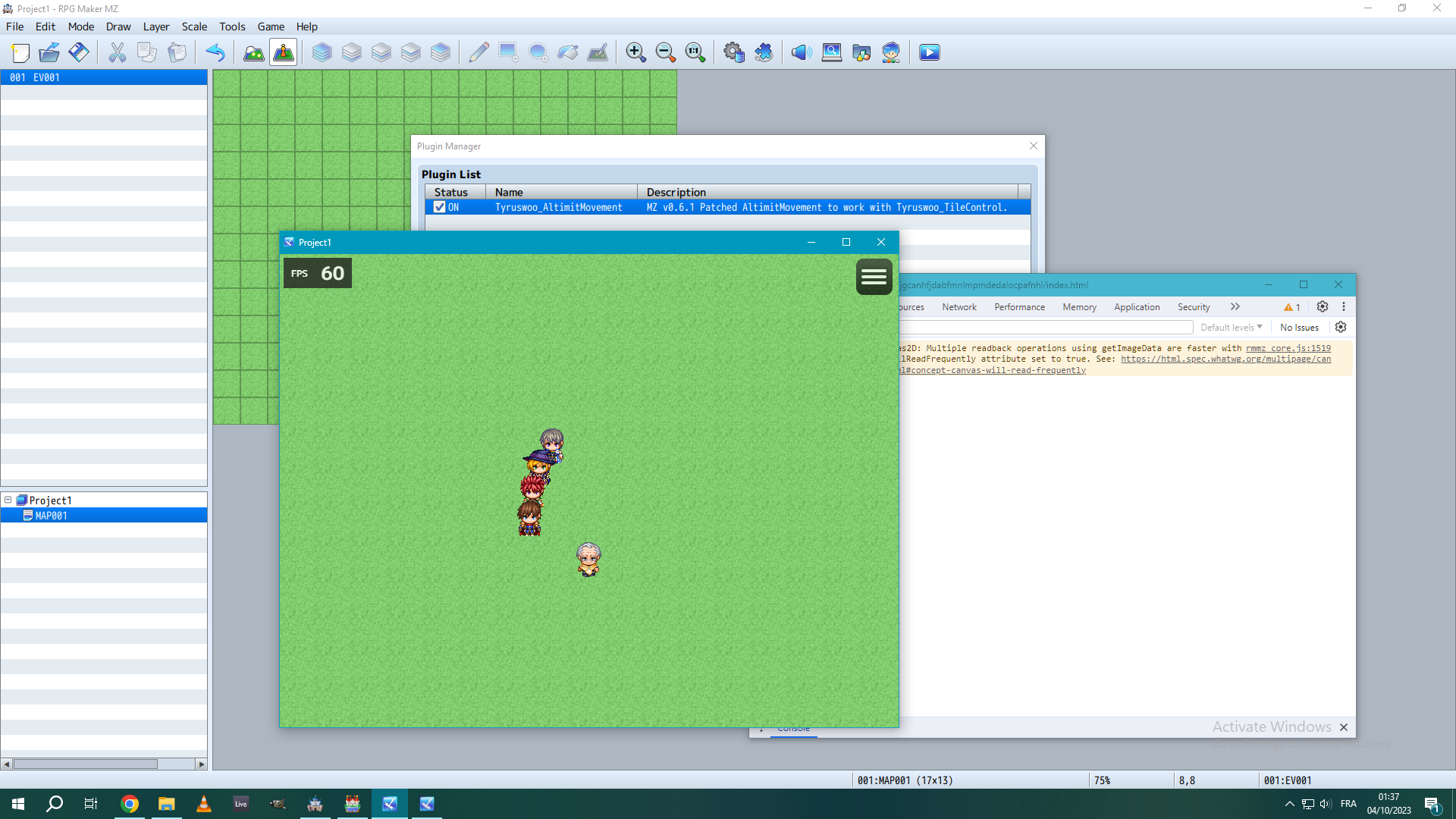Show more DevTools tabs chevron
This screenshot has width=1456, height=819.
[1235, 306]
